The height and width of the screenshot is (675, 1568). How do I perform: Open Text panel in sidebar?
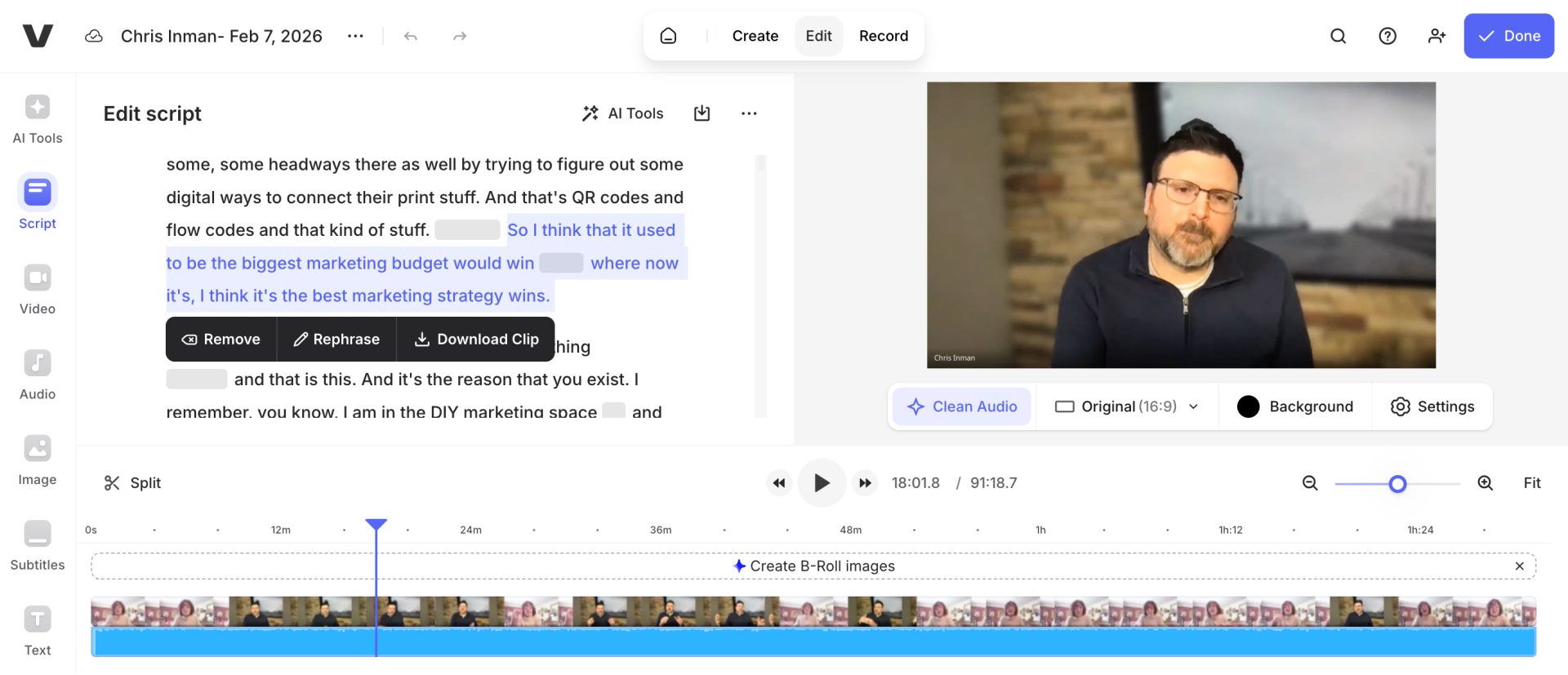tap(38, 631)
